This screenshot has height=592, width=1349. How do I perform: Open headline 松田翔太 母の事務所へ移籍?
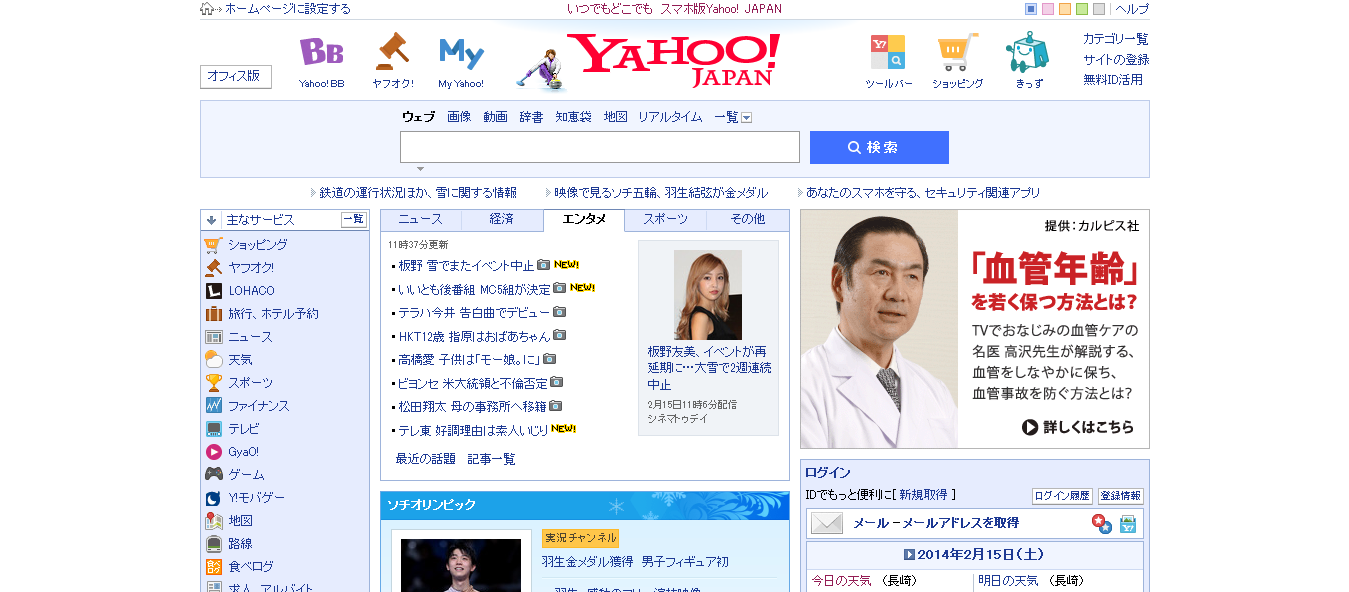[472, 406]
